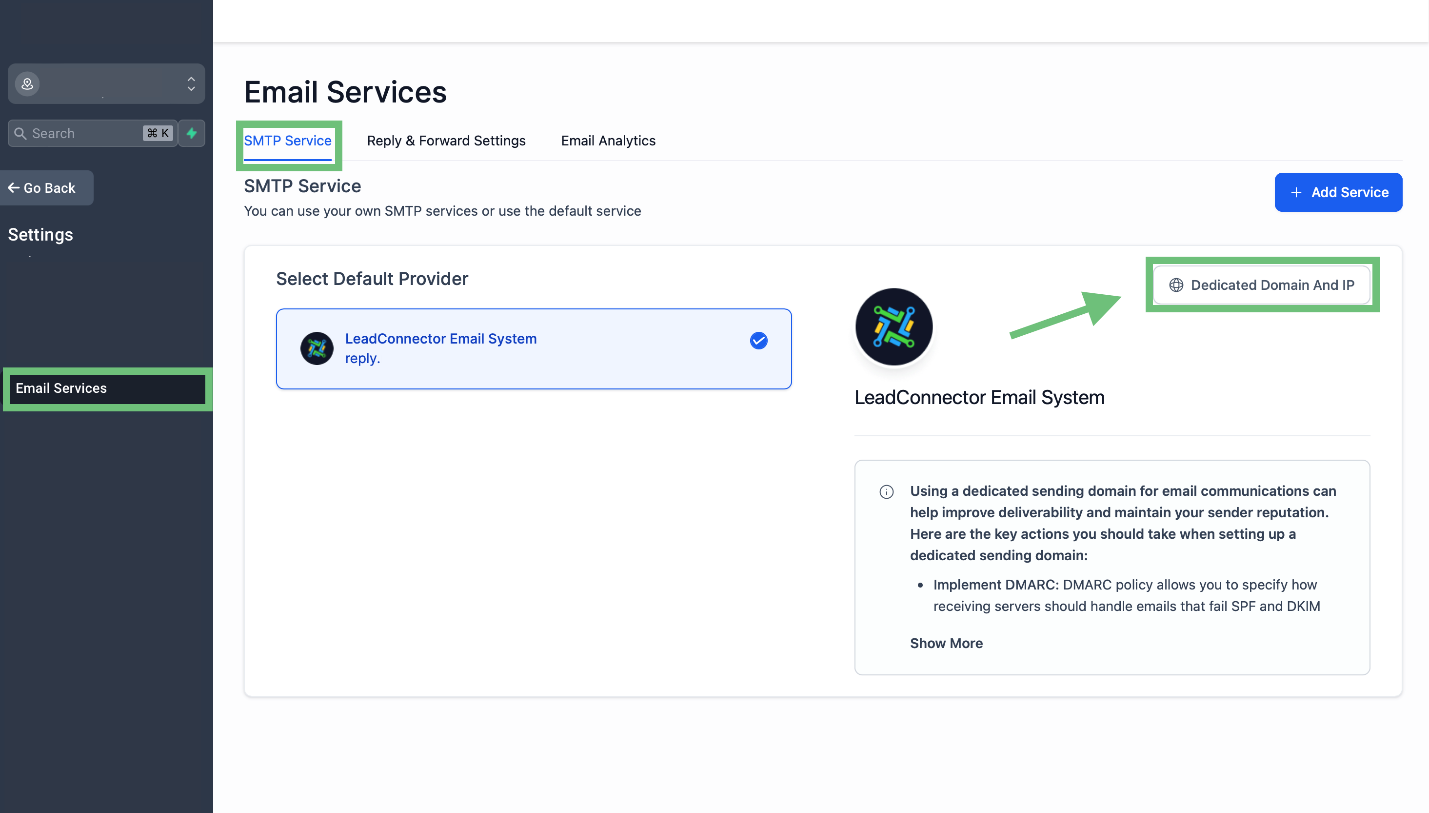
Task: Click the Go Back button
Action: click(x=47, y=188)
